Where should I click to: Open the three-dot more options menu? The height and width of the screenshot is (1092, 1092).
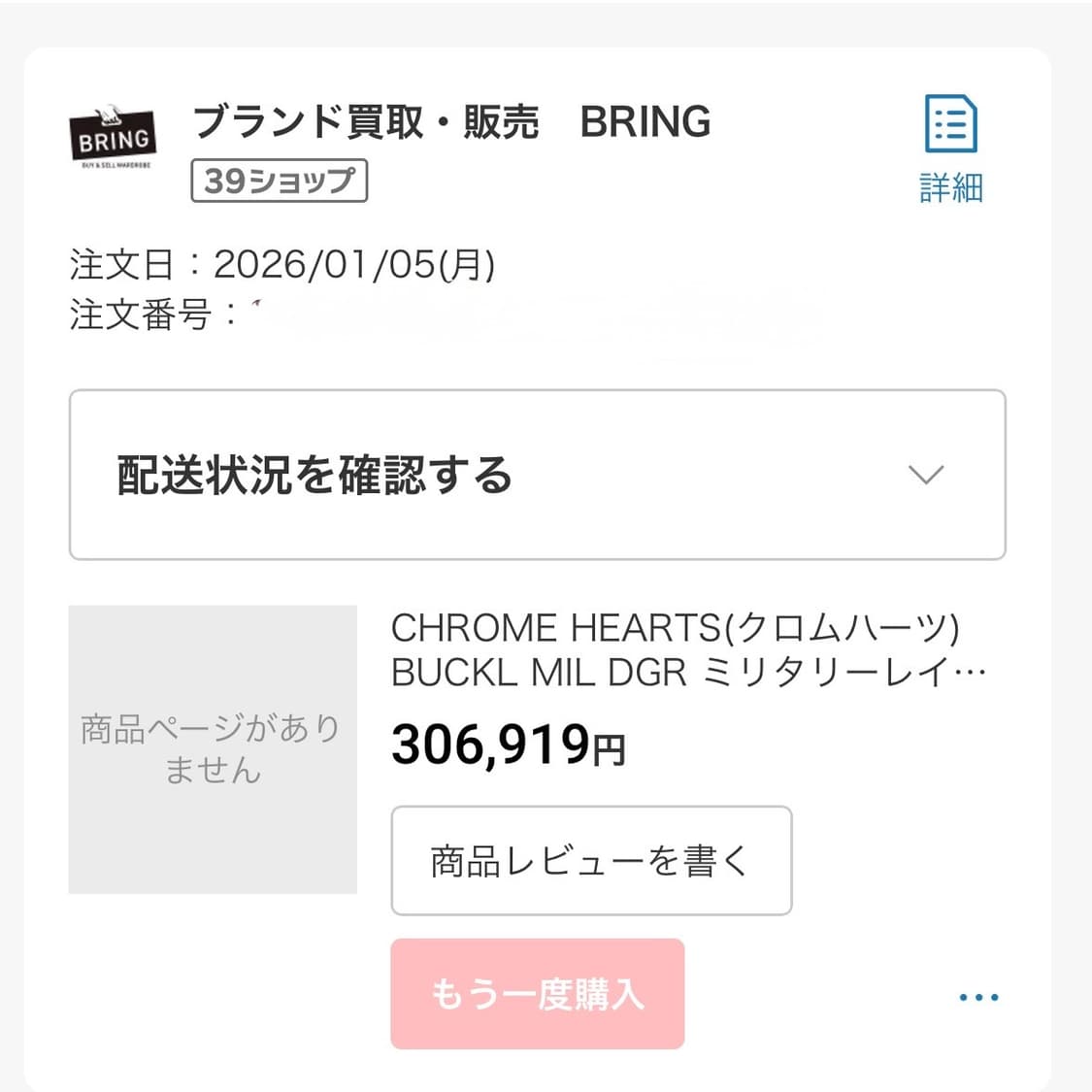point(977,997)
